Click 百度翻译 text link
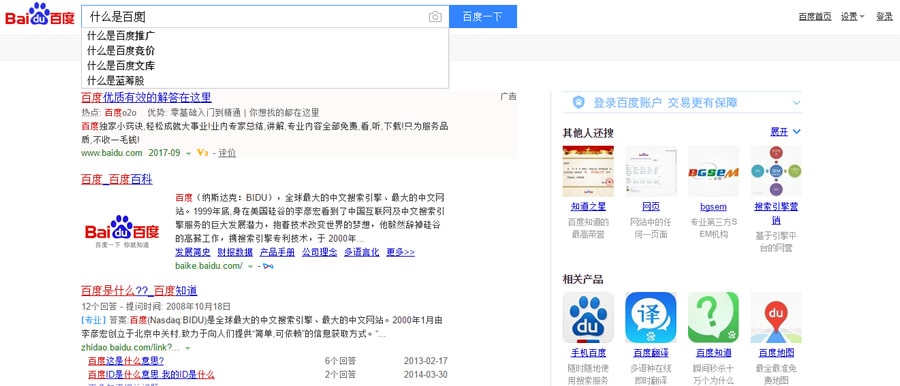 (650, 353)
